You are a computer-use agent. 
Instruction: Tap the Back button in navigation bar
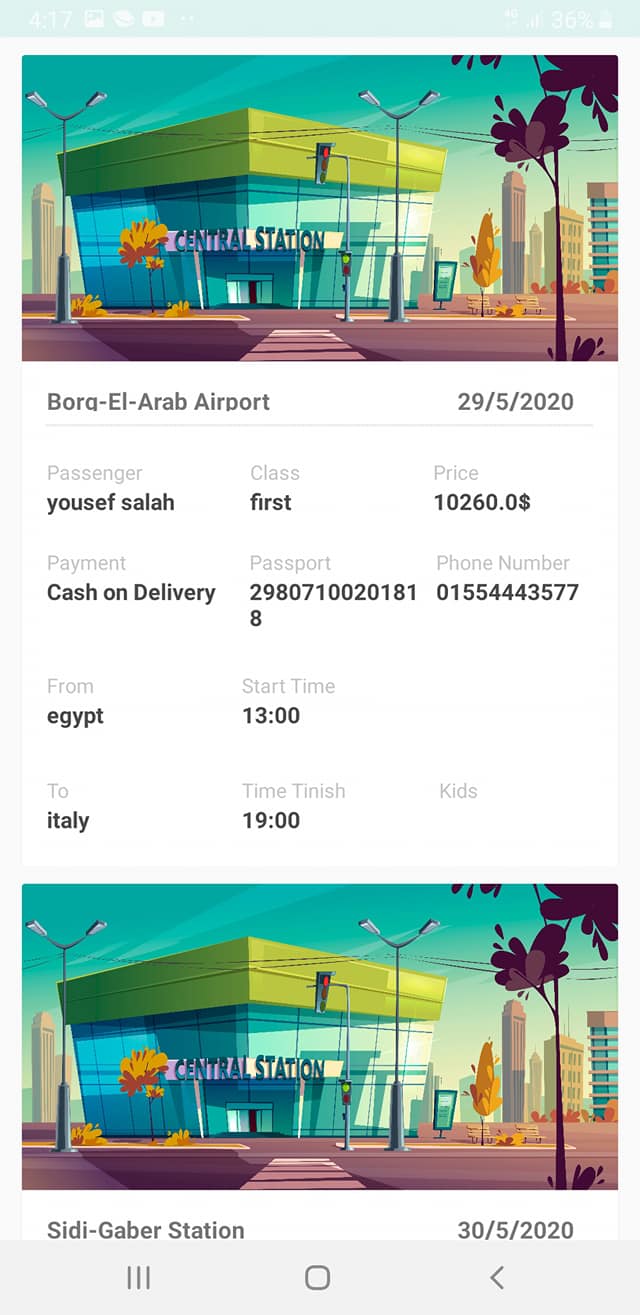(x=498, y=1277)
